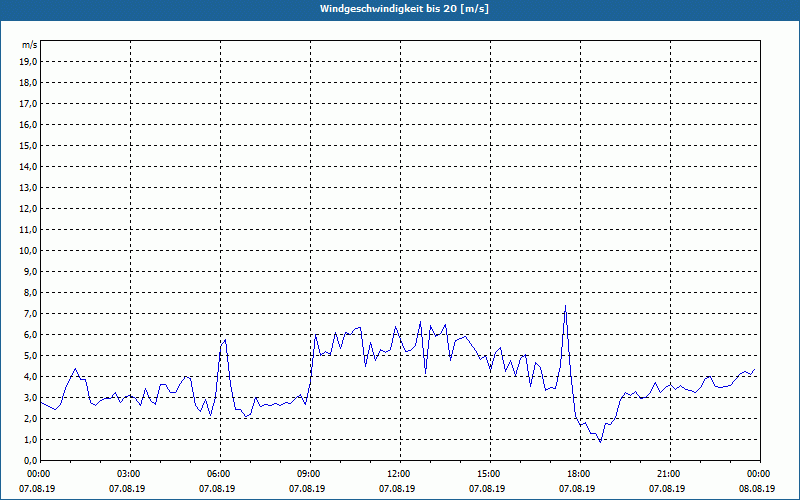Select the '06:00' time label

[x=220, y=473]
